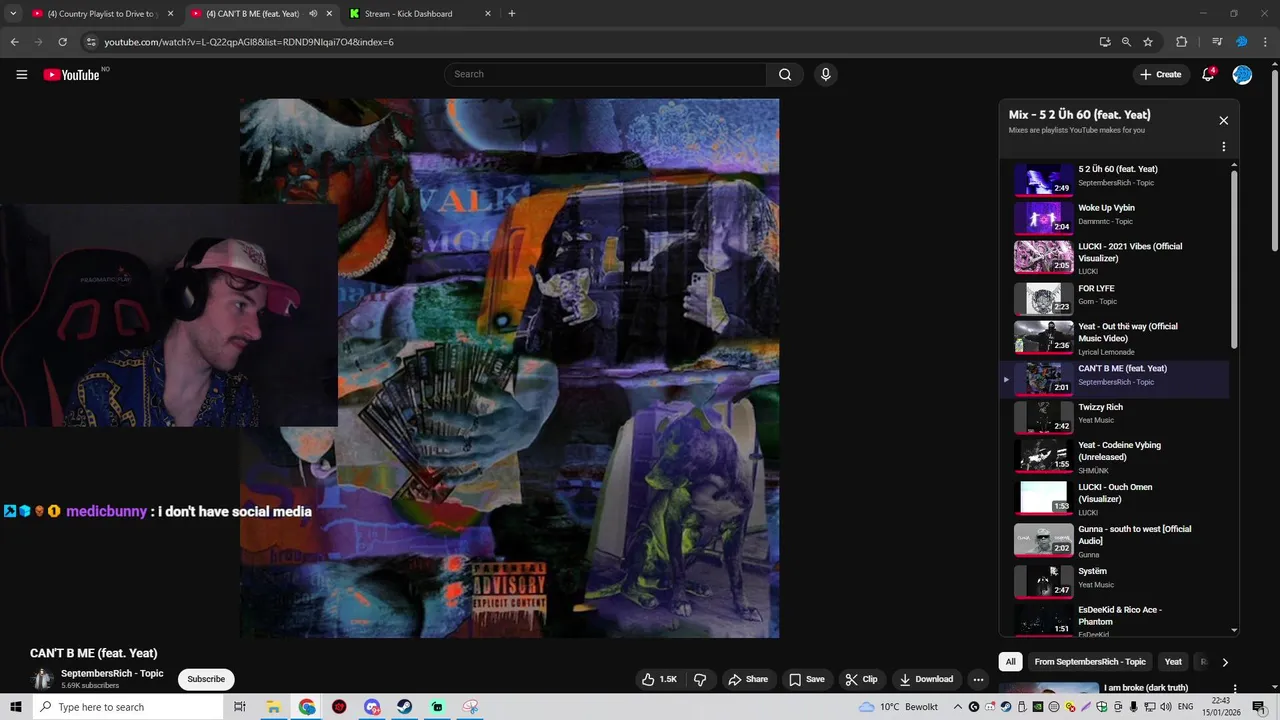Screen dimensions: 1280x720
Task: Open Chrome profile avatar
Action: 1242,42
